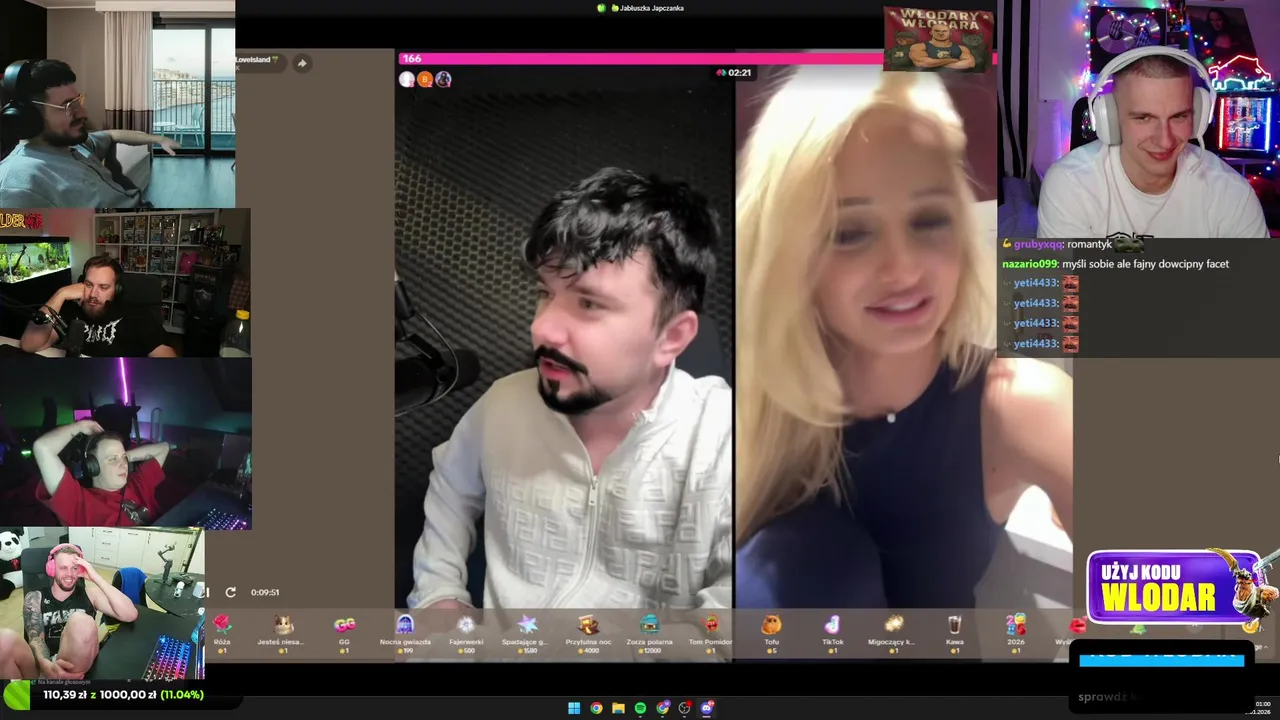The width and height of the screenshot is (1280, 720).
Task: Select the red-shirt streamer webcam feed
Action: [125, 443]
